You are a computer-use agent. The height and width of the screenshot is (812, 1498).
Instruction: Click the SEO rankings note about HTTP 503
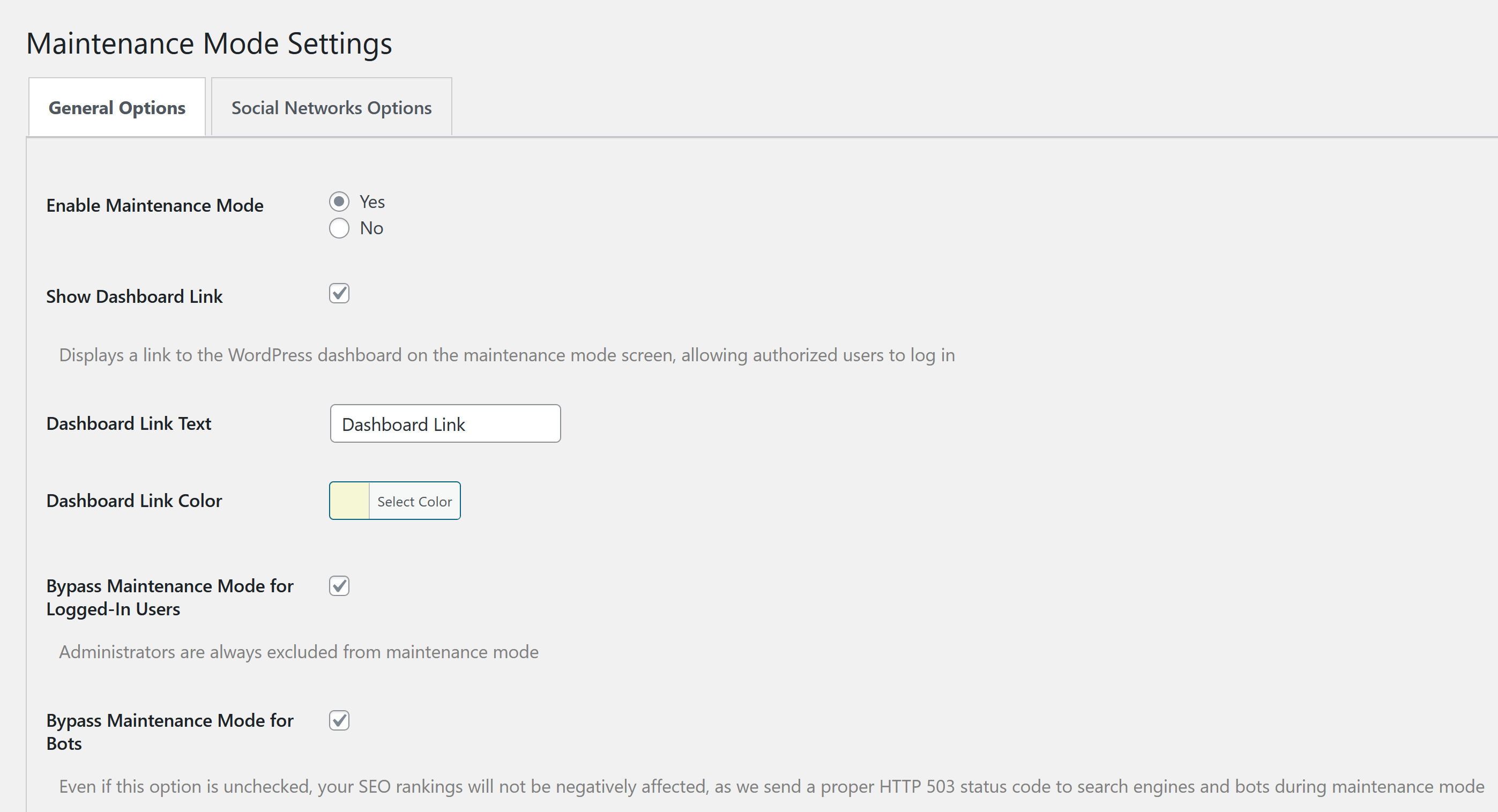[x=772, y=786]
